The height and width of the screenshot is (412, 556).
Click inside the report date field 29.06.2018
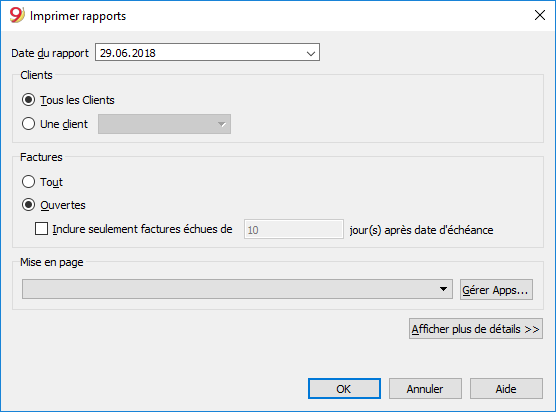(207, 52)
